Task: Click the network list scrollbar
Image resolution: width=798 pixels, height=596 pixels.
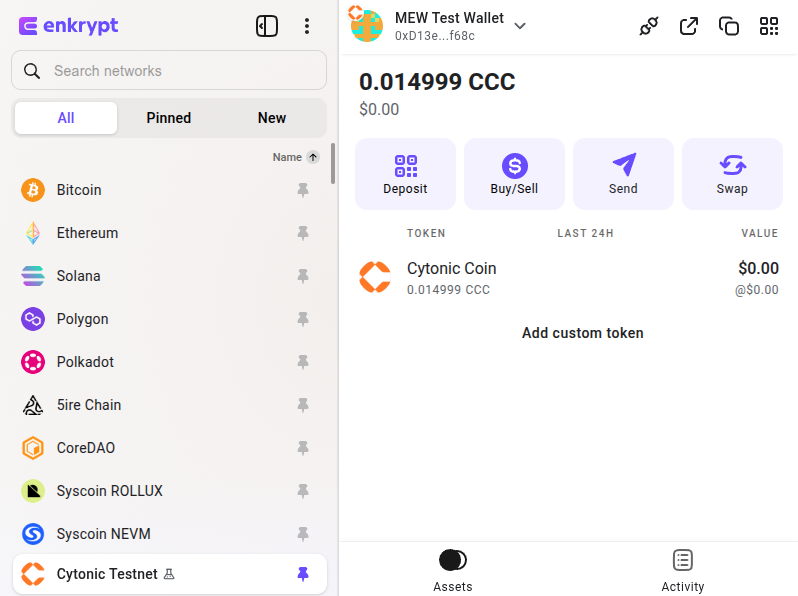Action: pos(333,165)
